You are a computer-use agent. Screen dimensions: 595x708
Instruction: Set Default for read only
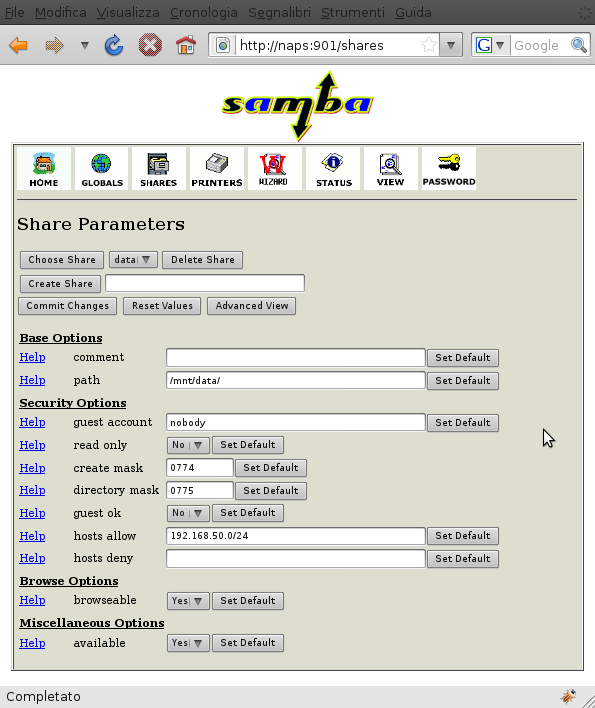[x=248, y=445]
